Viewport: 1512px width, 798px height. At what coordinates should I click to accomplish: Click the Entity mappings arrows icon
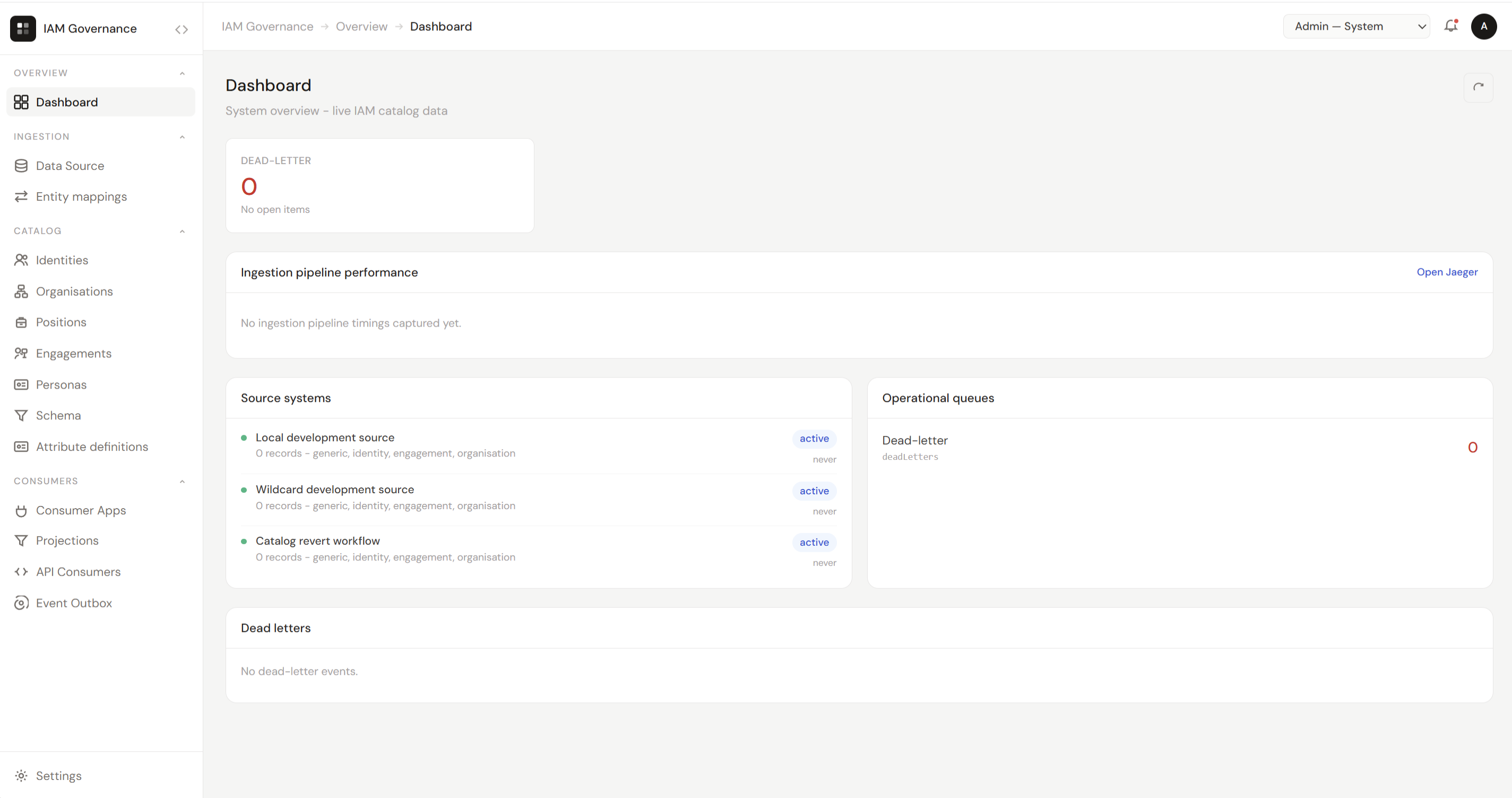point(21,196)
